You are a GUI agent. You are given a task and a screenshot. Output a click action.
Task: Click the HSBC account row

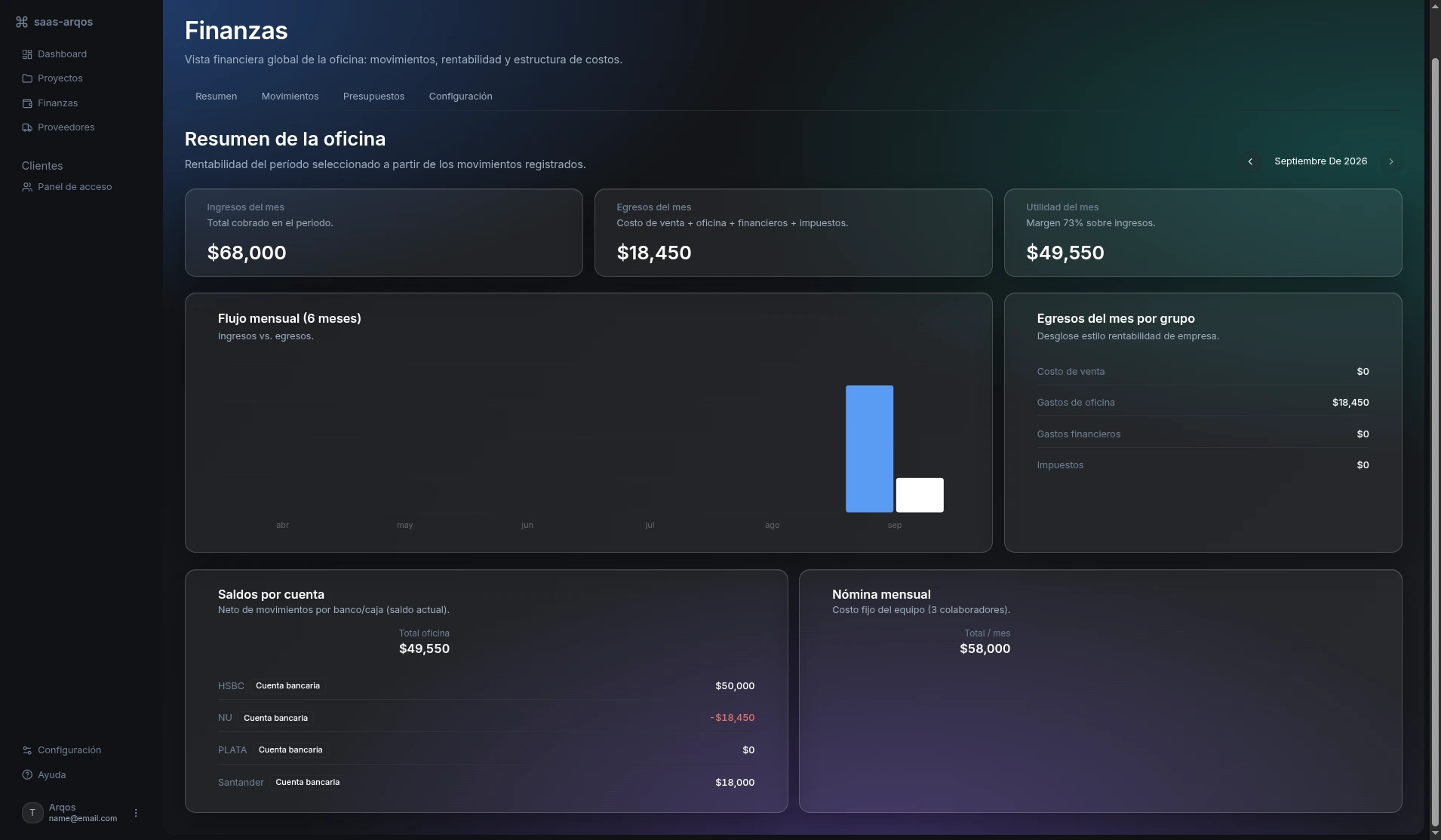[486, 686]
